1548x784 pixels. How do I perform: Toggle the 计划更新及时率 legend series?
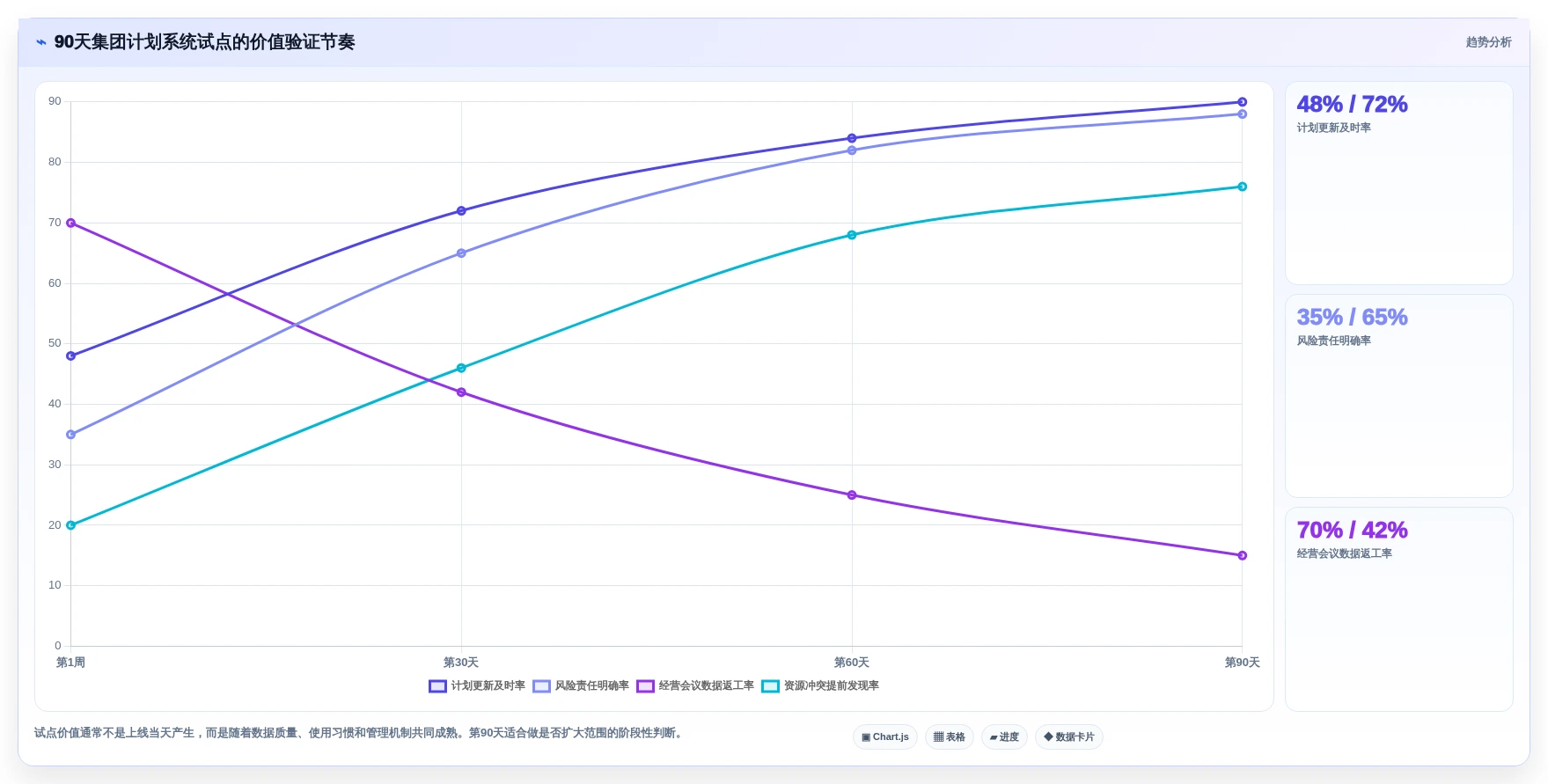coord(477,686)
